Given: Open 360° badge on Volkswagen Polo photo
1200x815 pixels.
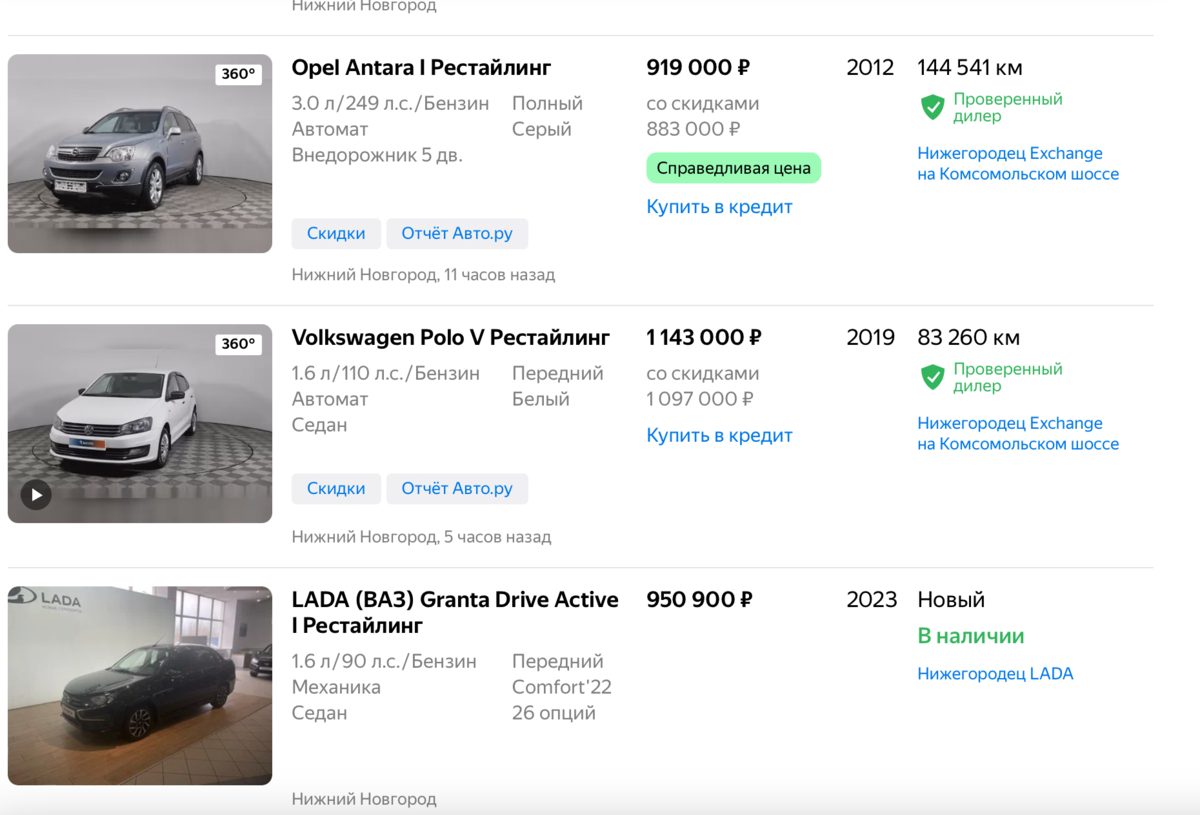Looking at the screenshot, I should coord(239,344).
